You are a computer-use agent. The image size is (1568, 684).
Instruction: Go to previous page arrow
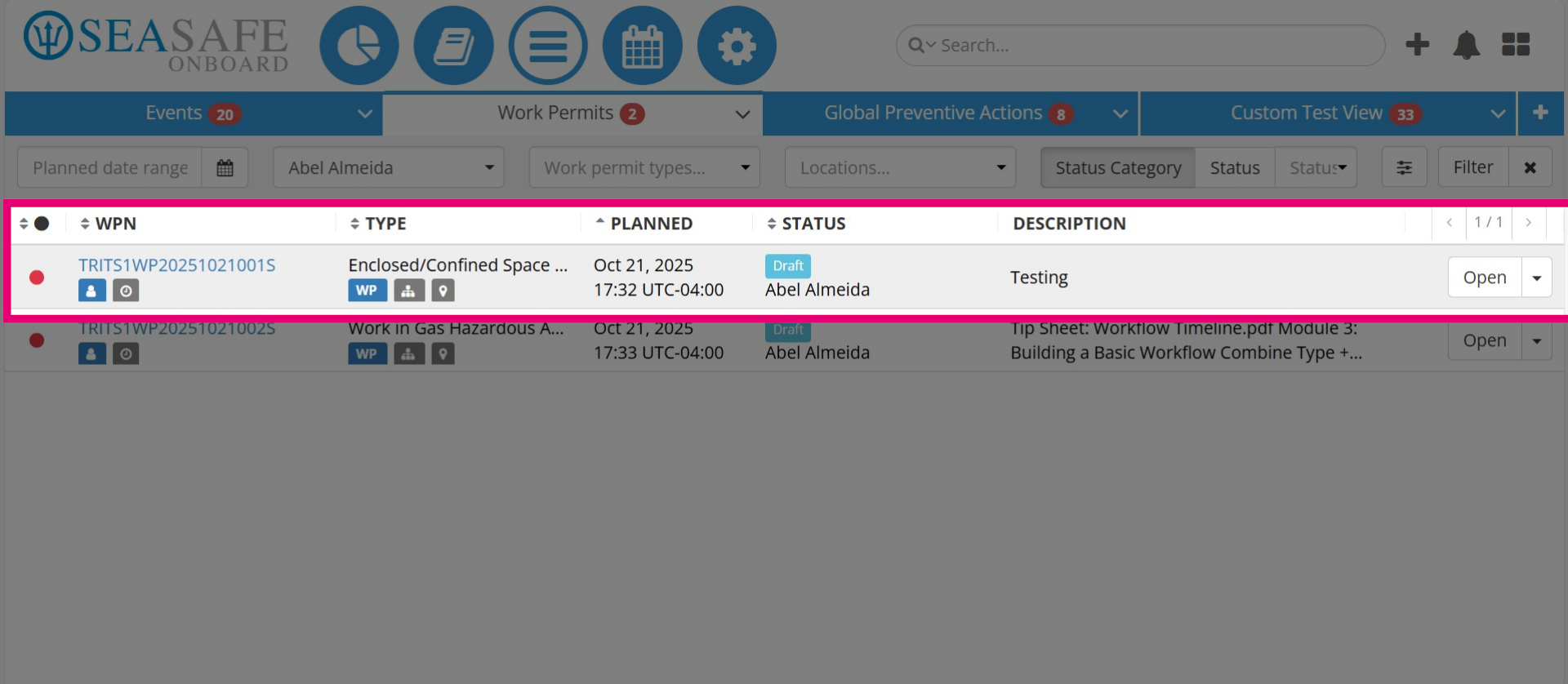(x=1449, y=223)
